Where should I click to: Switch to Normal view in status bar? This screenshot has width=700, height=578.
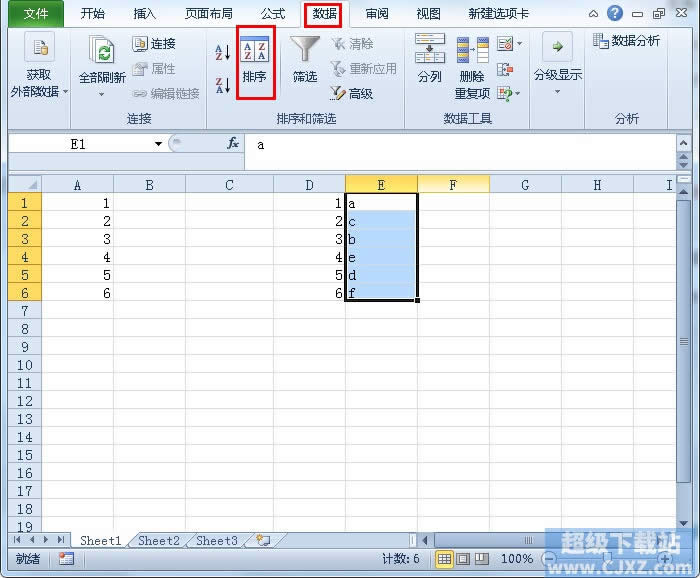pos(445,559)
